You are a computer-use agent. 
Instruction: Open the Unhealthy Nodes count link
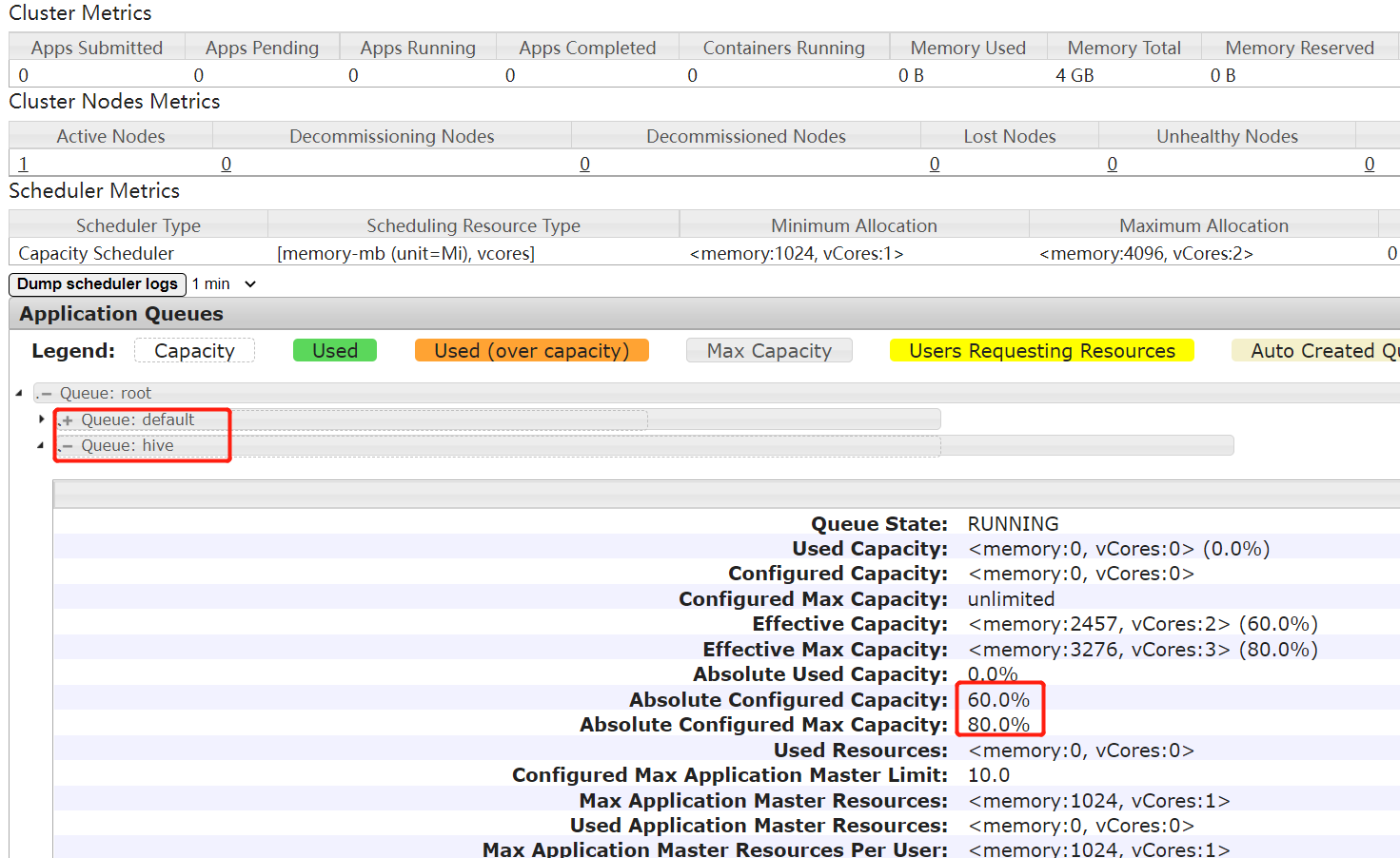(1113, 164)
